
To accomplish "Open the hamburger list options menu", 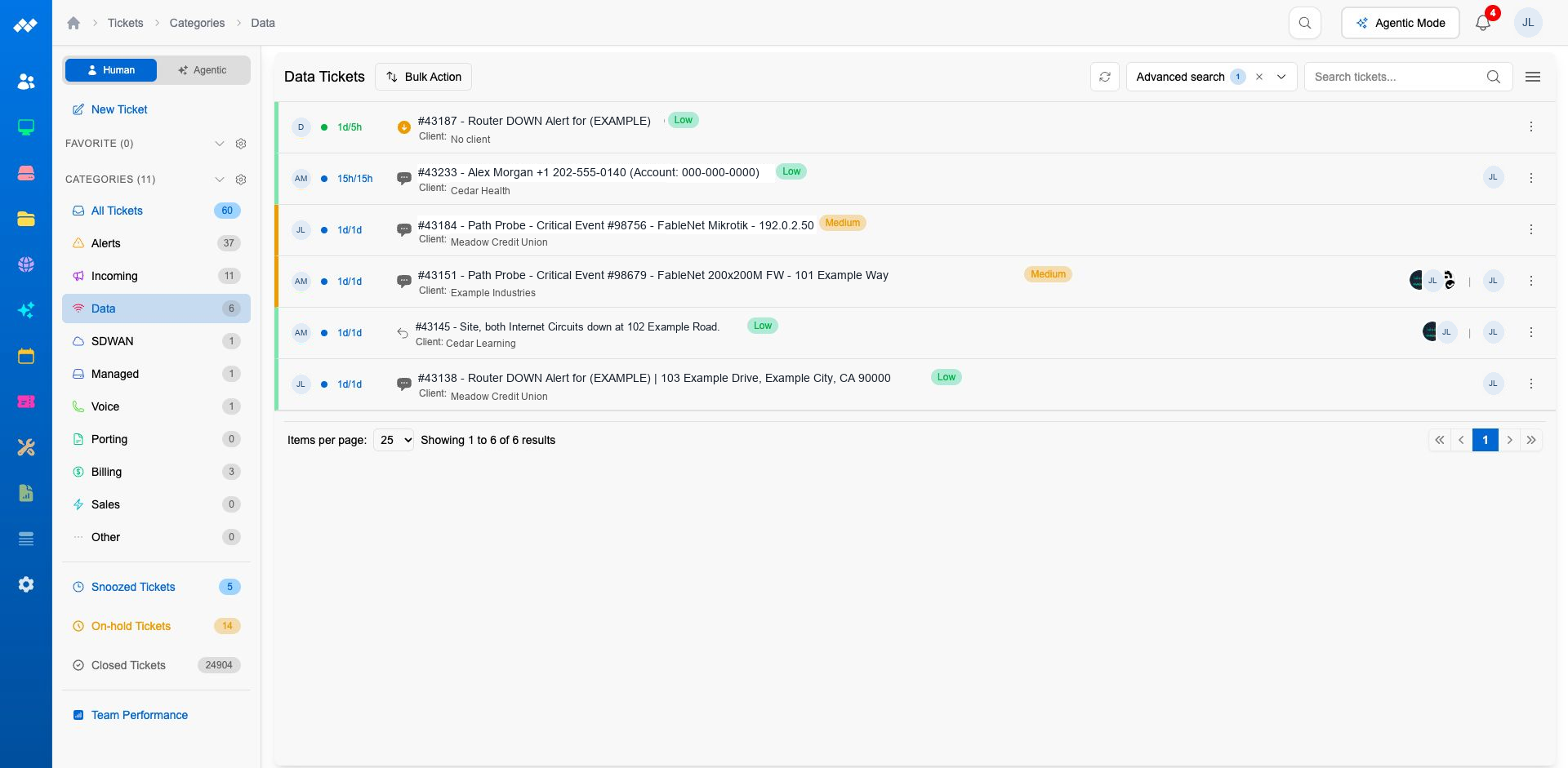I will [x=1533, y=77].
